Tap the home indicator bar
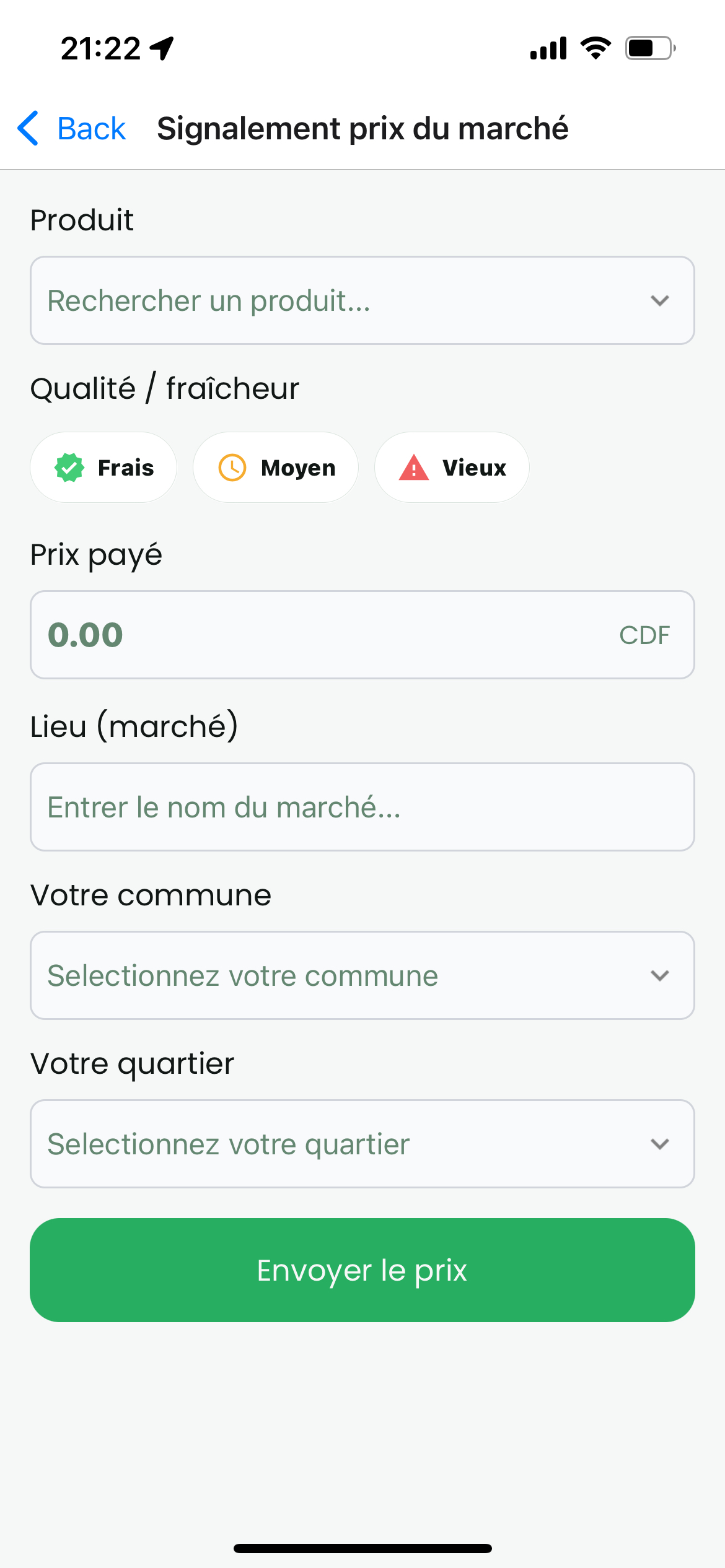725x1568 pixels. [x=362, y=1549]
